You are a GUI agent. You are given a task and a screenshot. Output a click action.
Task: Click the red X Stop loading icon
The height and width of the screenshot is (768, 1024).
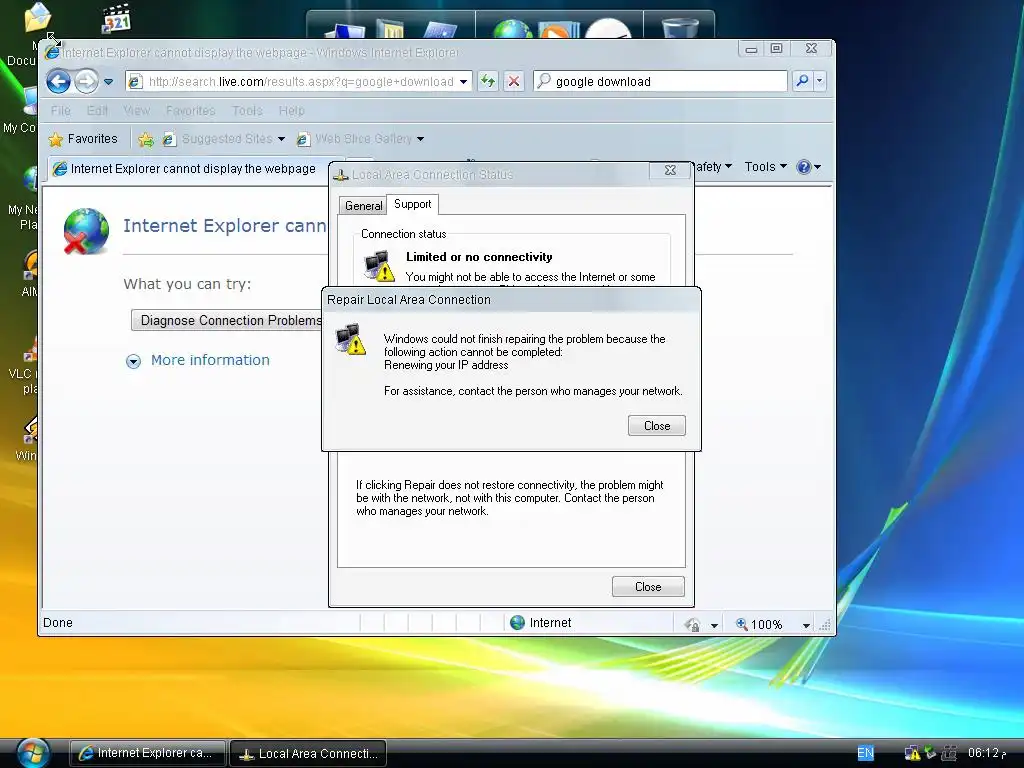pos(514,82)
